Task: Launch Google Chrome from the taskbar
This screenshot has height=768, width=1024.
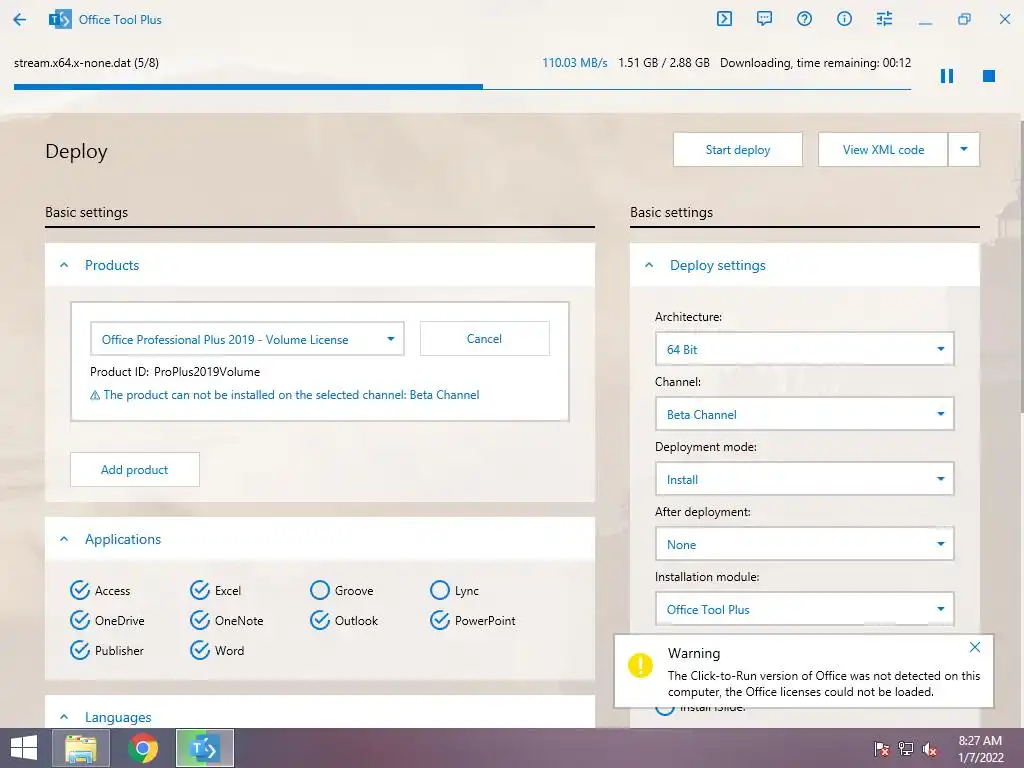Action: [x=143, y=748]
